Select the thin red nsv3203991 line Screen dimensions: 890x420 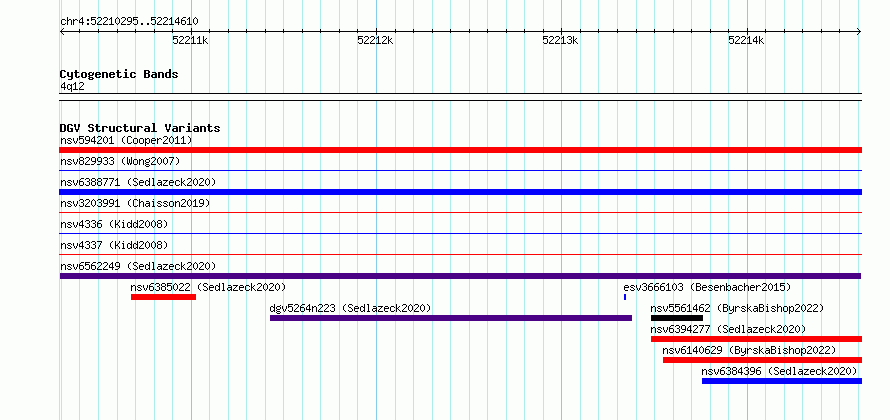(x=460, y=212)
